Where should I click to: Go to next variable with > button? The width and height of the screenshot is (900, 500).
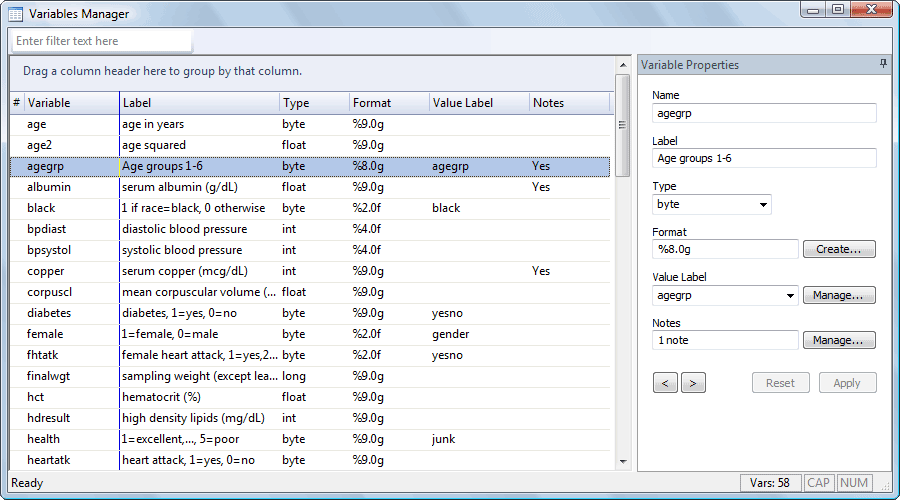[693, 383]
